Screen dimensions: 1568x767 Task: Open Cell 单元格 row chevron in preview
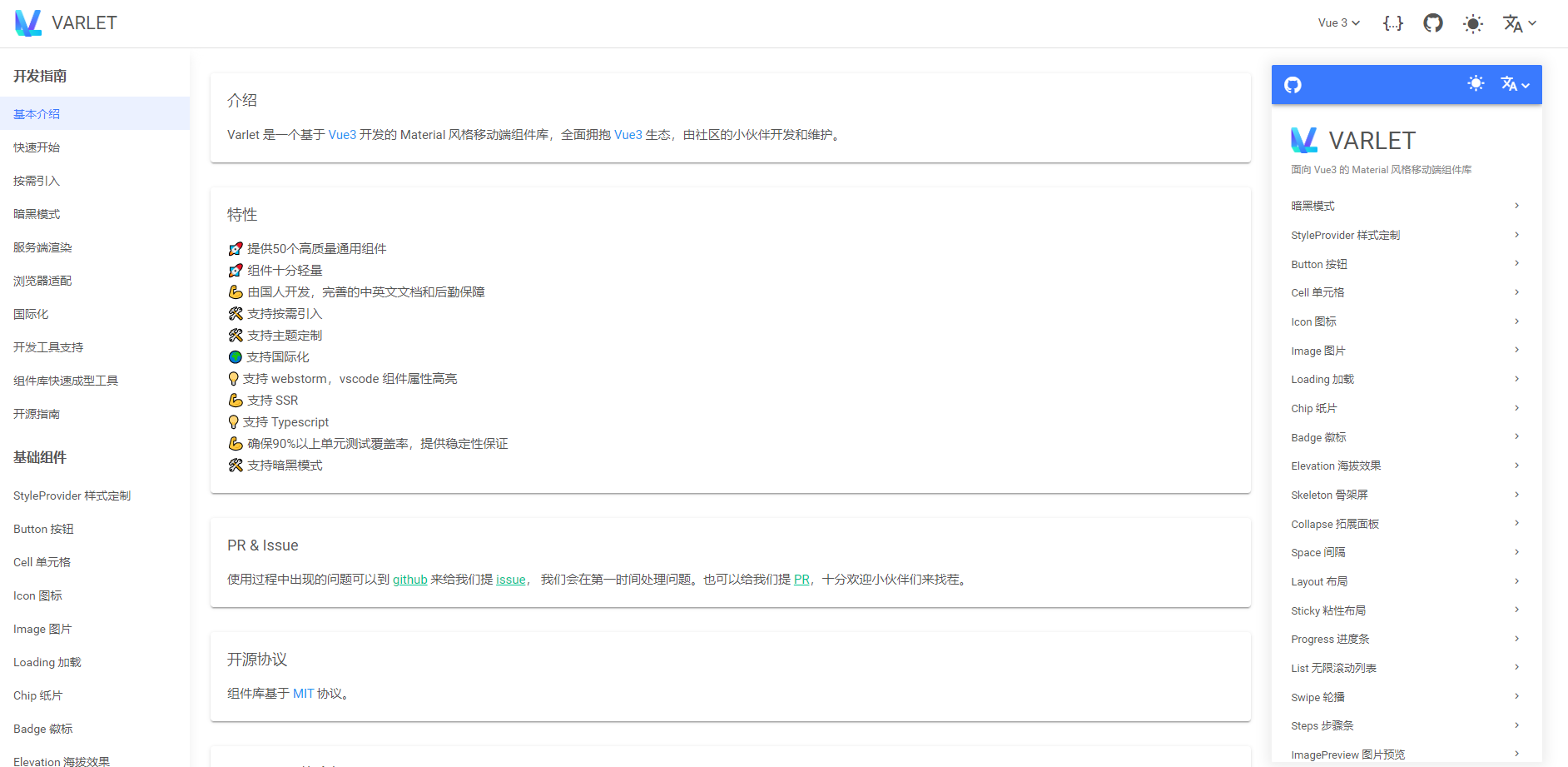click(1516, 292)
